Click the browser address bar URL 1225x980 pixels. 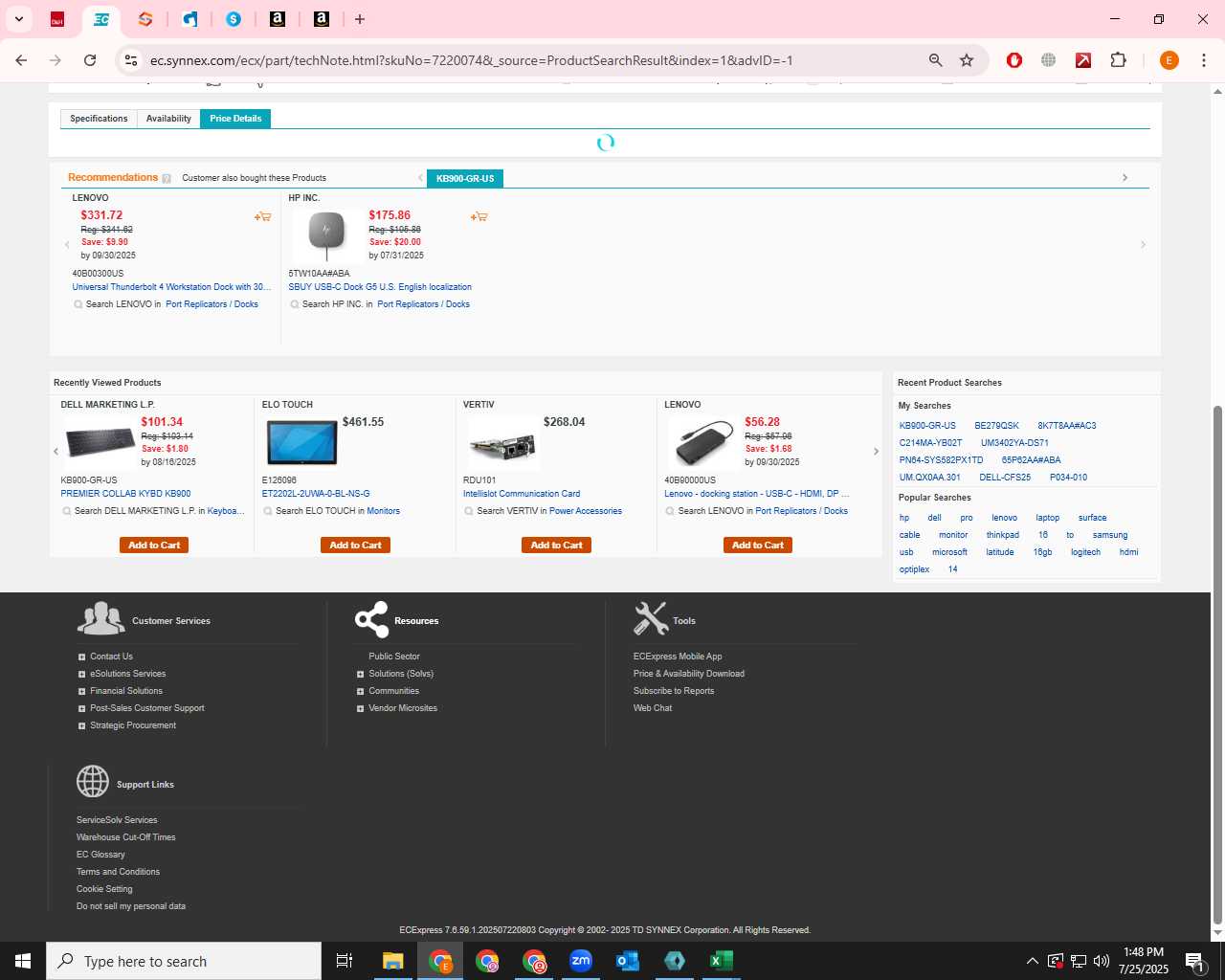click(x=472, y=60)
